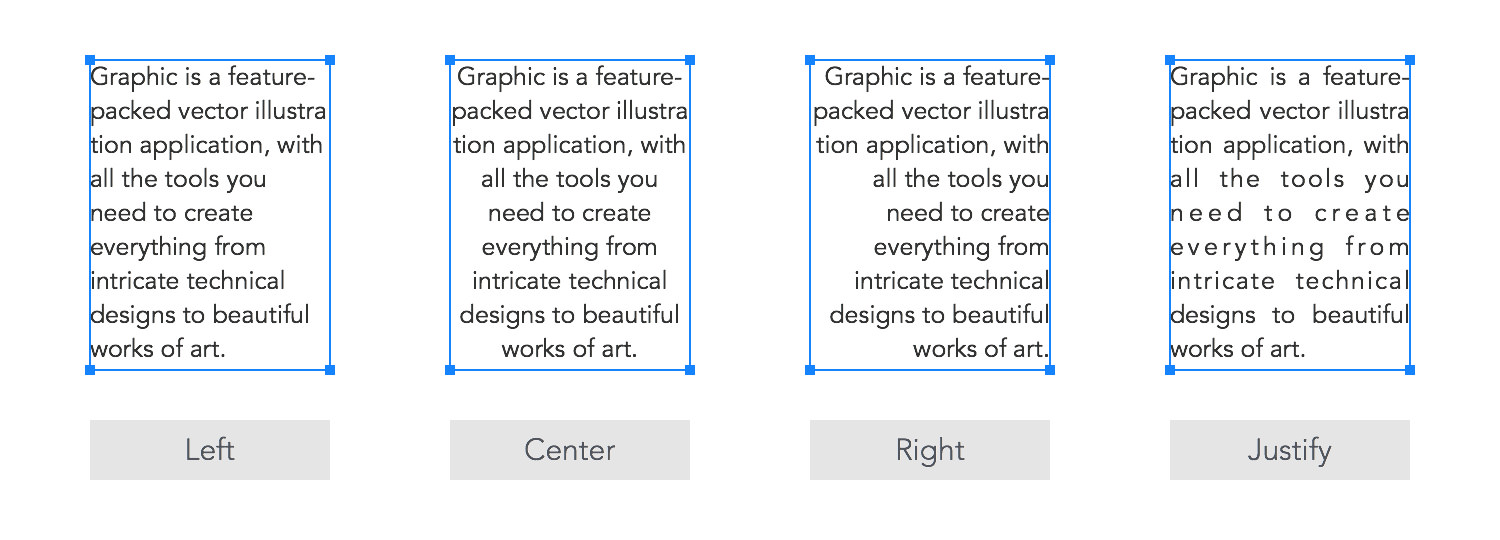
Task: Click top-right handle of justified text box
Action: tap(1410, 60)
